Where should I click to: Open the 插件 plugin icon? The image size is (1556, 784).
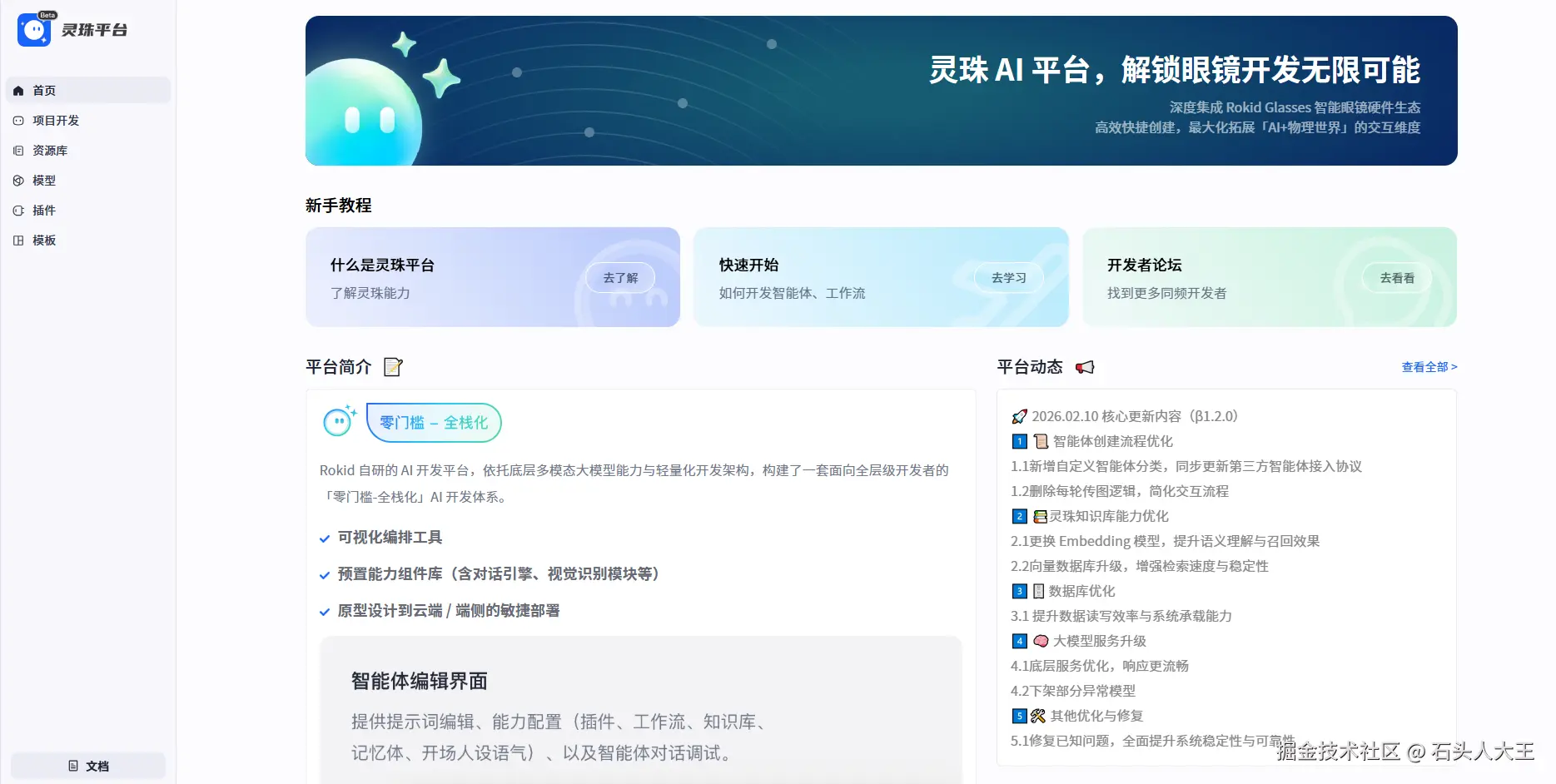coord(18,211)
